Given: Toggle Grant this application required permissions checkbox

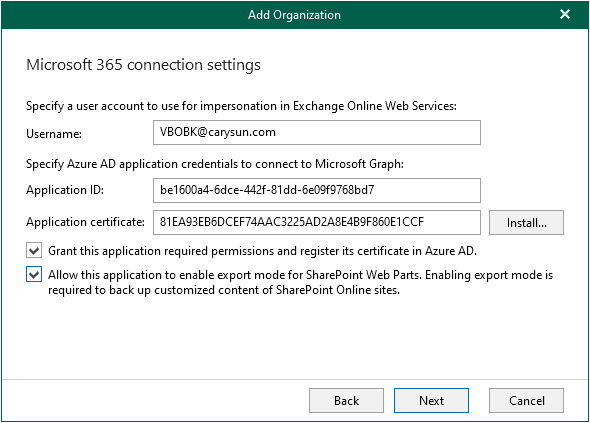Looking at the screenshot, I should 34,250.
